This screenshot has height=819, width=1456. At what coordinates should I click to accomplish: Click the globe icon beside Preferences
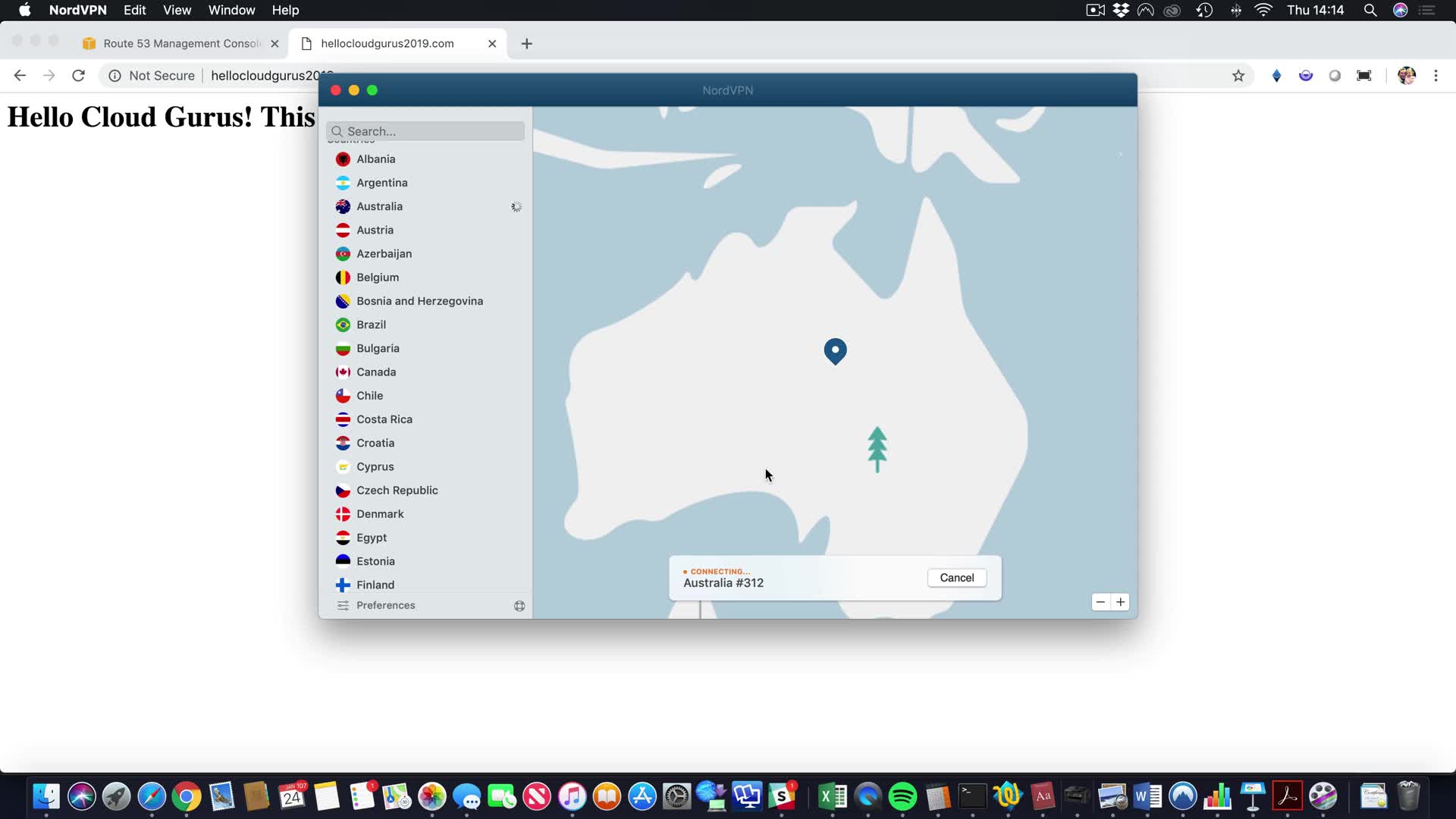[519, 606]
